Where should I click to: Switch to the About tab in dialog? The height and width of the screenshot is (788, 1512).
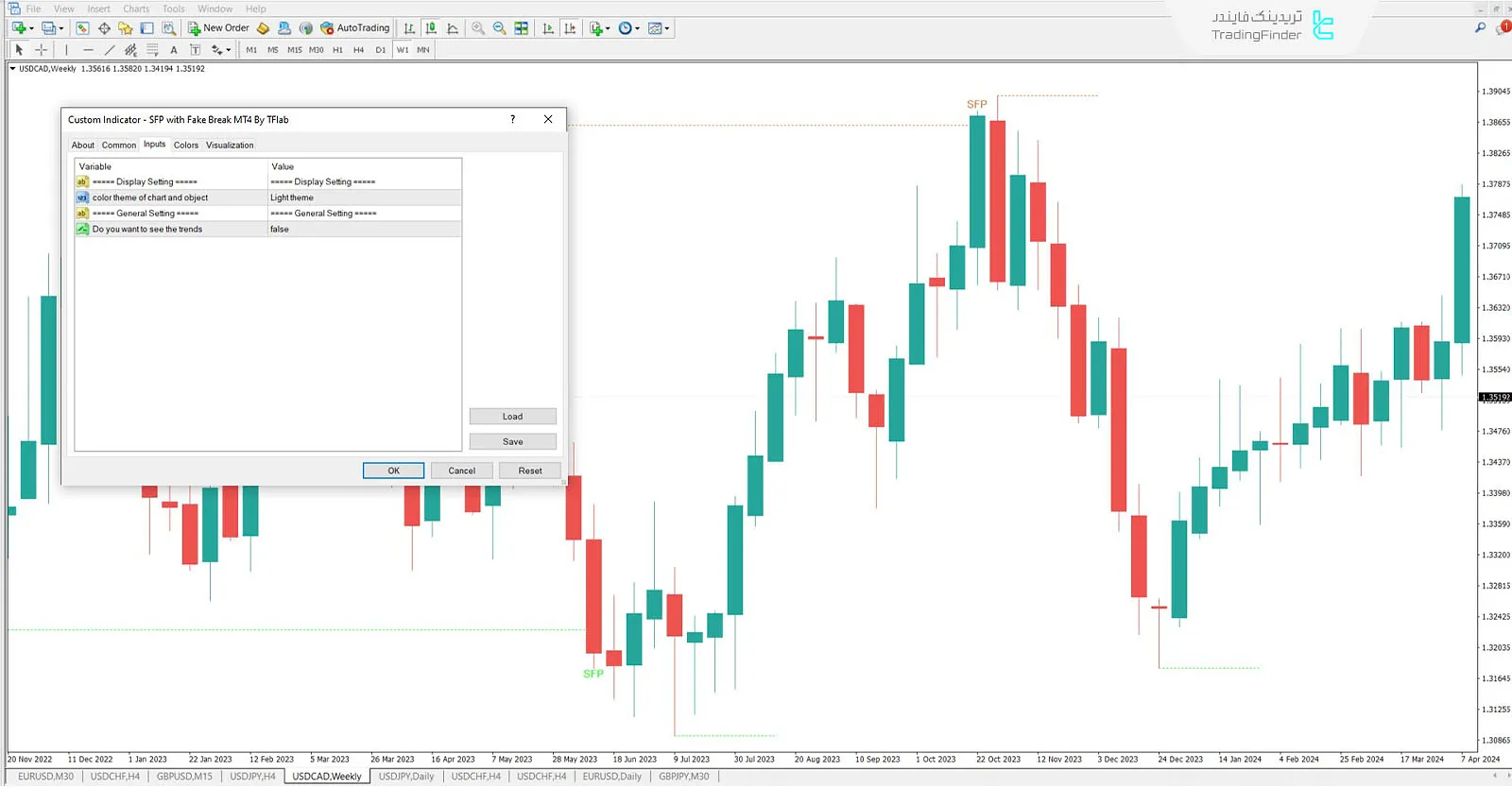click(83, 146)
